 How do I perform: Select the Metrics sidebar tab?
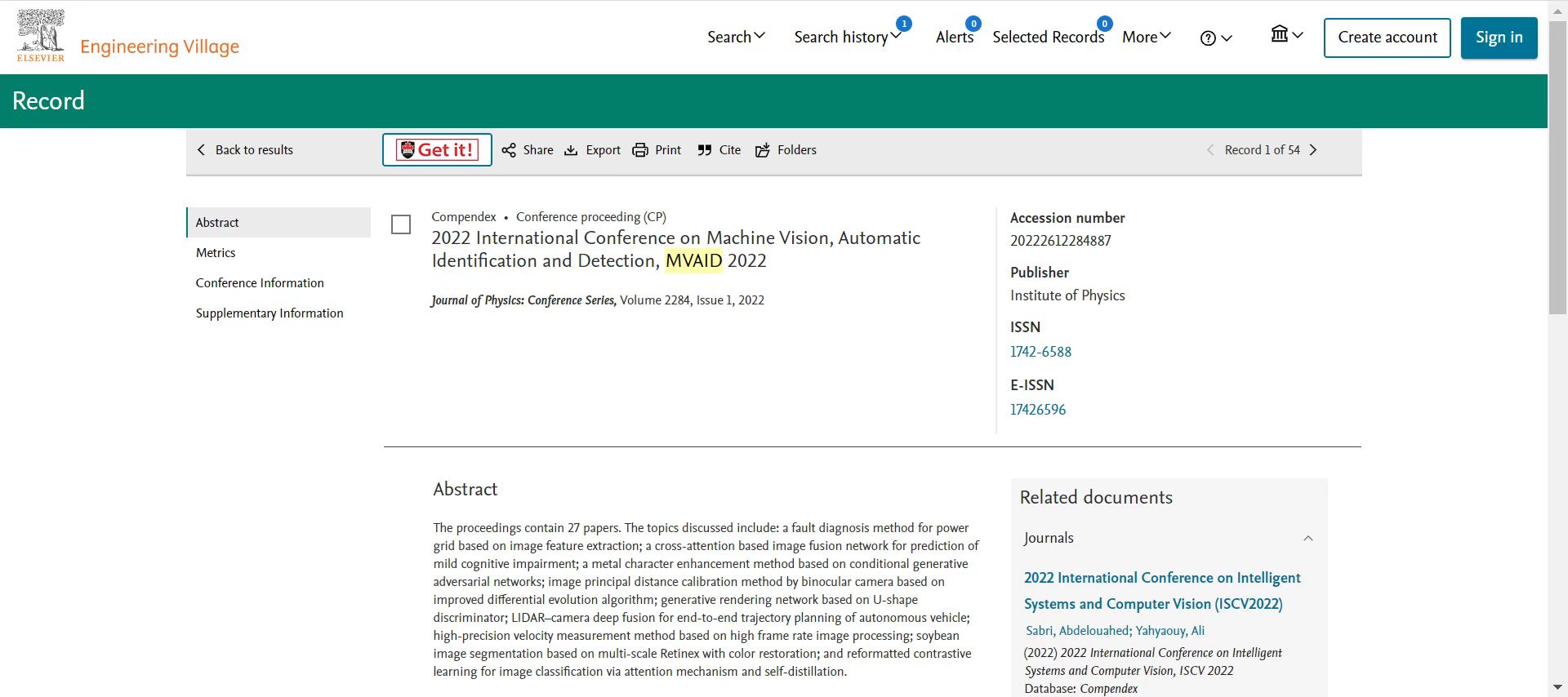[x=278, y=253]
